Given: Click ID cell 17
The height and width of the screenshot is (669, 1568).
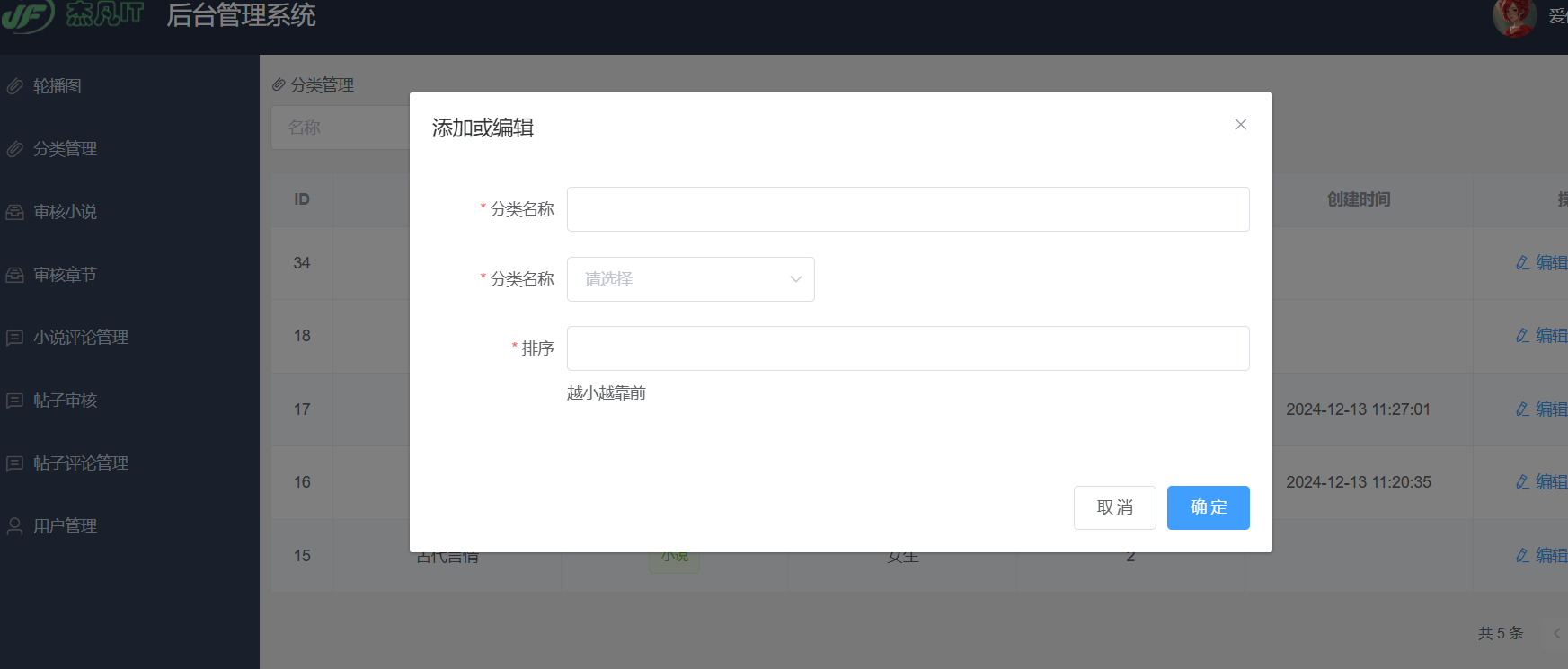Looking at the screenshot, I should (302, 409).
